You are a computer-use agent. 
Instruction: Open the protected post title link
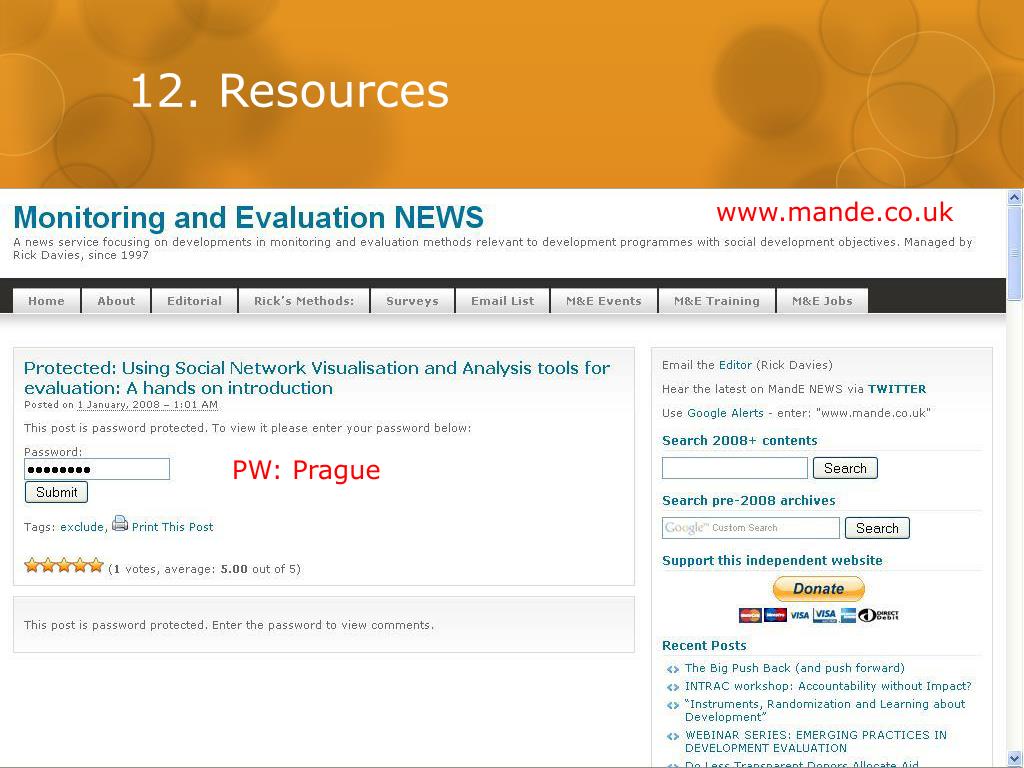click(317, 377)
